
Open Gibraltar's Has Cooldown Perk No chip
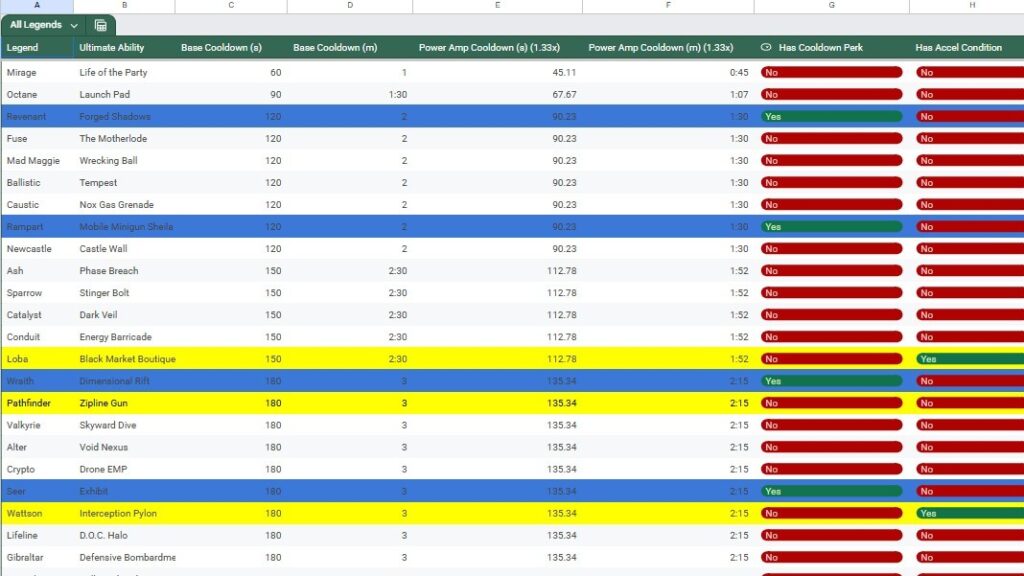point(831,557)
